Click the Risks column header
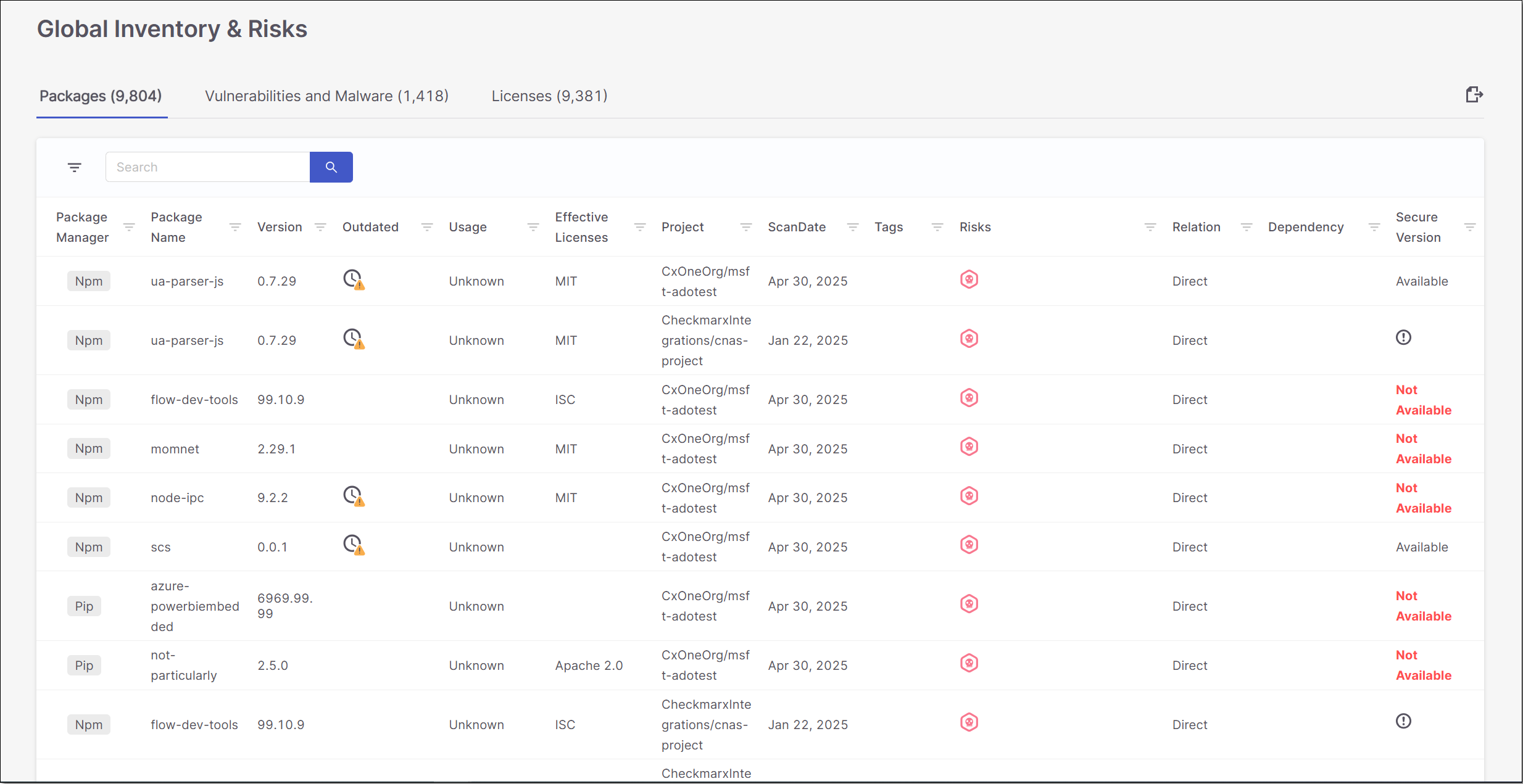 975,227
